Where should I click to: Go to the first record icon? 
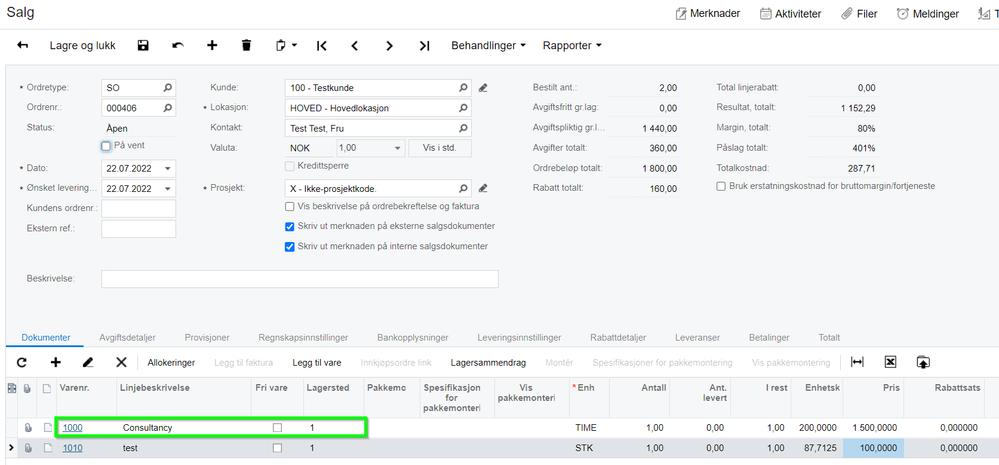pos(322,46)
